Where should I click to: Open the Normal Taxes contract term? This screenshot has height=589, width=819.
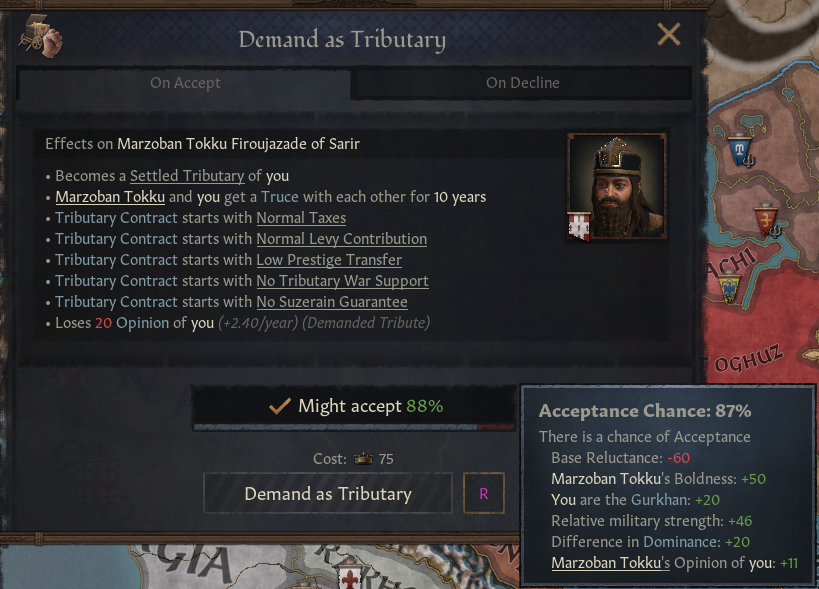coord(301,218)
